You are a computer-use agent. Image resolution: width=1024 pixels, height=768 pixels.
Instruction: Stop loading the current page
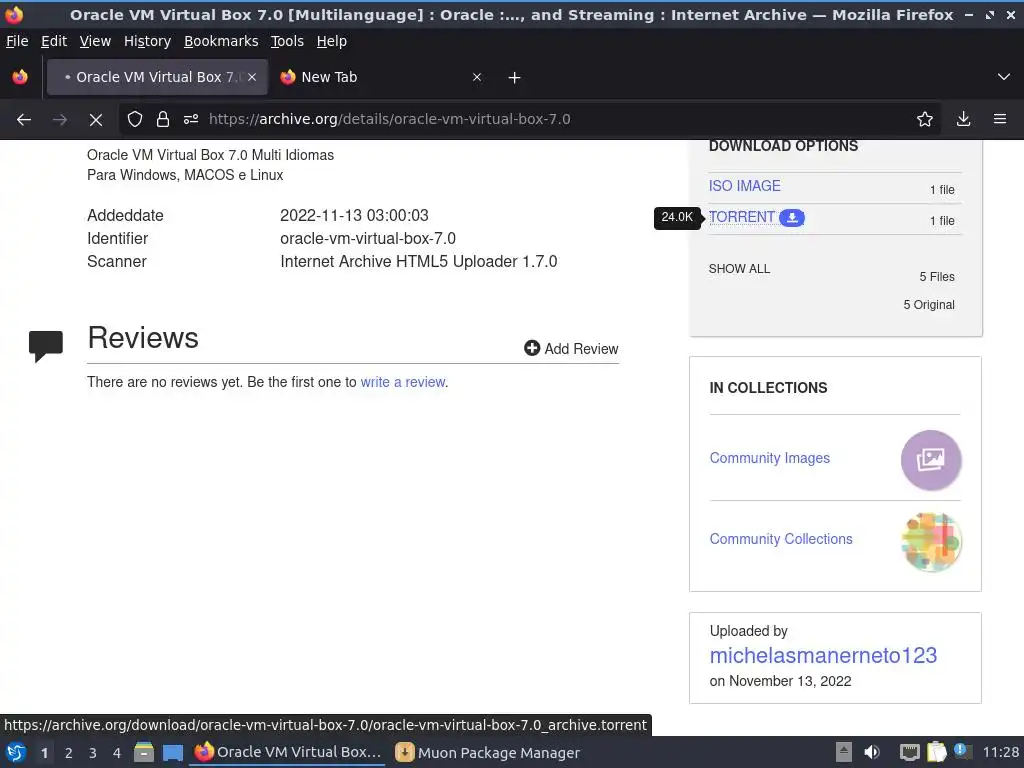(96, 120)
